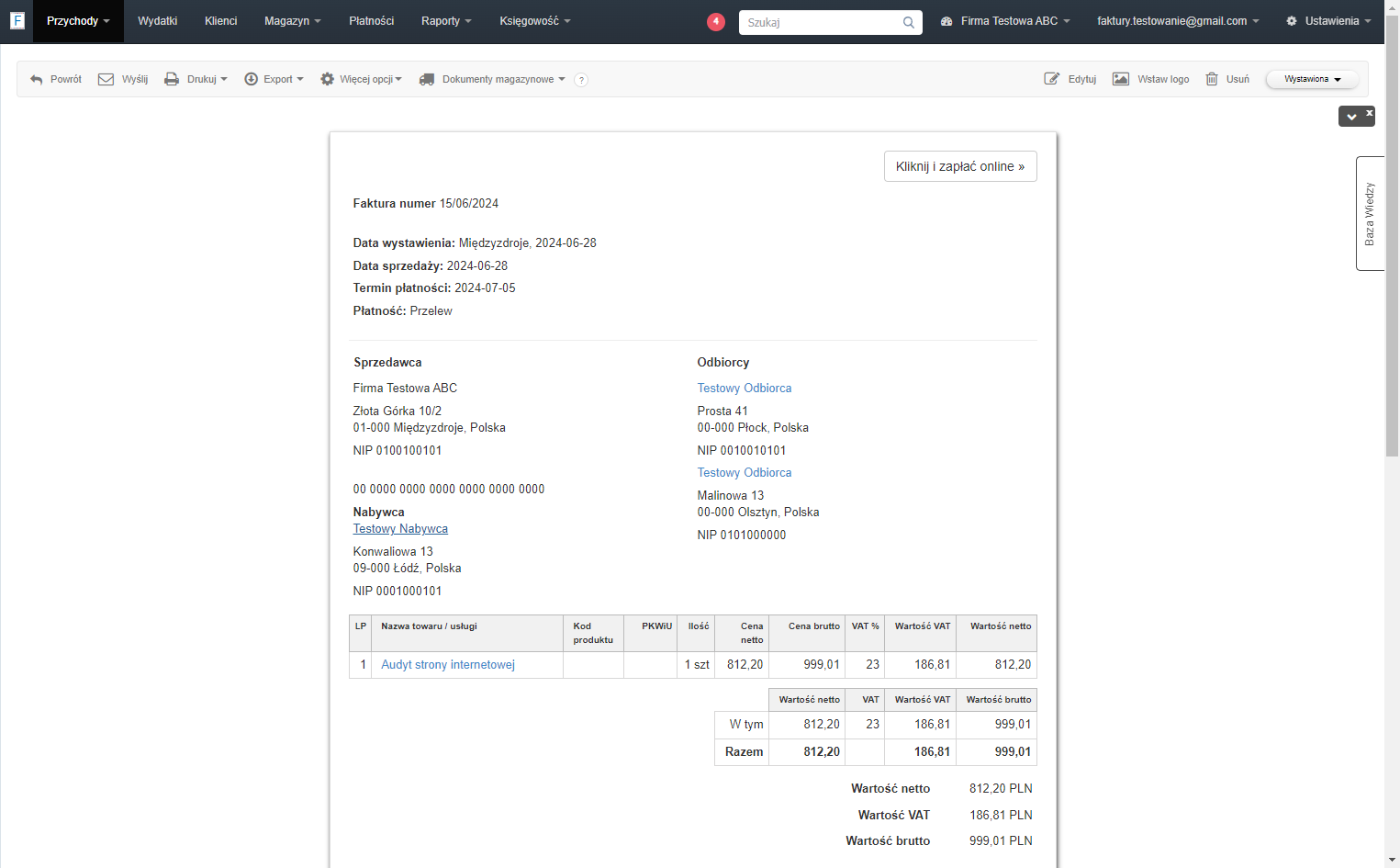Click the Ustawienia gear icon
1400x868 pixels.
pyautogui.click(x=1292, y=21)
